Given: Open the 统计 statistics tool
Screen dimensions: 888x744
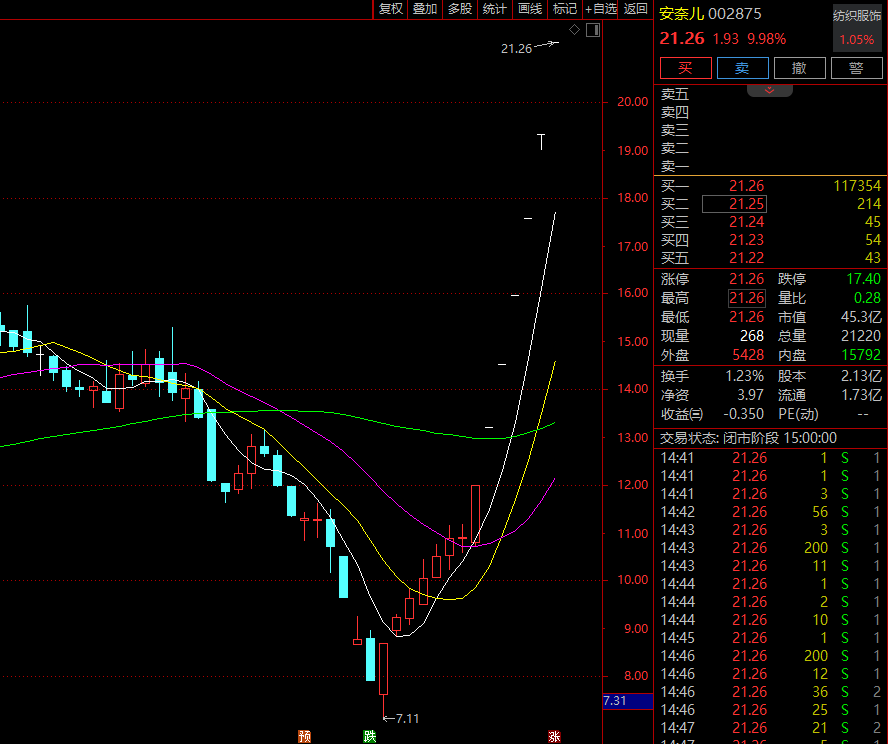Looking at the screenshot, I should 494,9.
